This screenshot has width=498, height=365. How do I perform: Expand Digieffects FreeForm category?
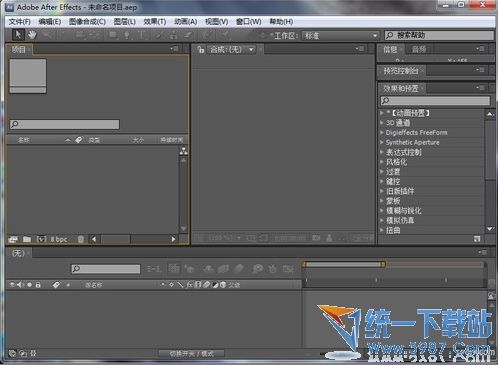[x=382, y=132]
